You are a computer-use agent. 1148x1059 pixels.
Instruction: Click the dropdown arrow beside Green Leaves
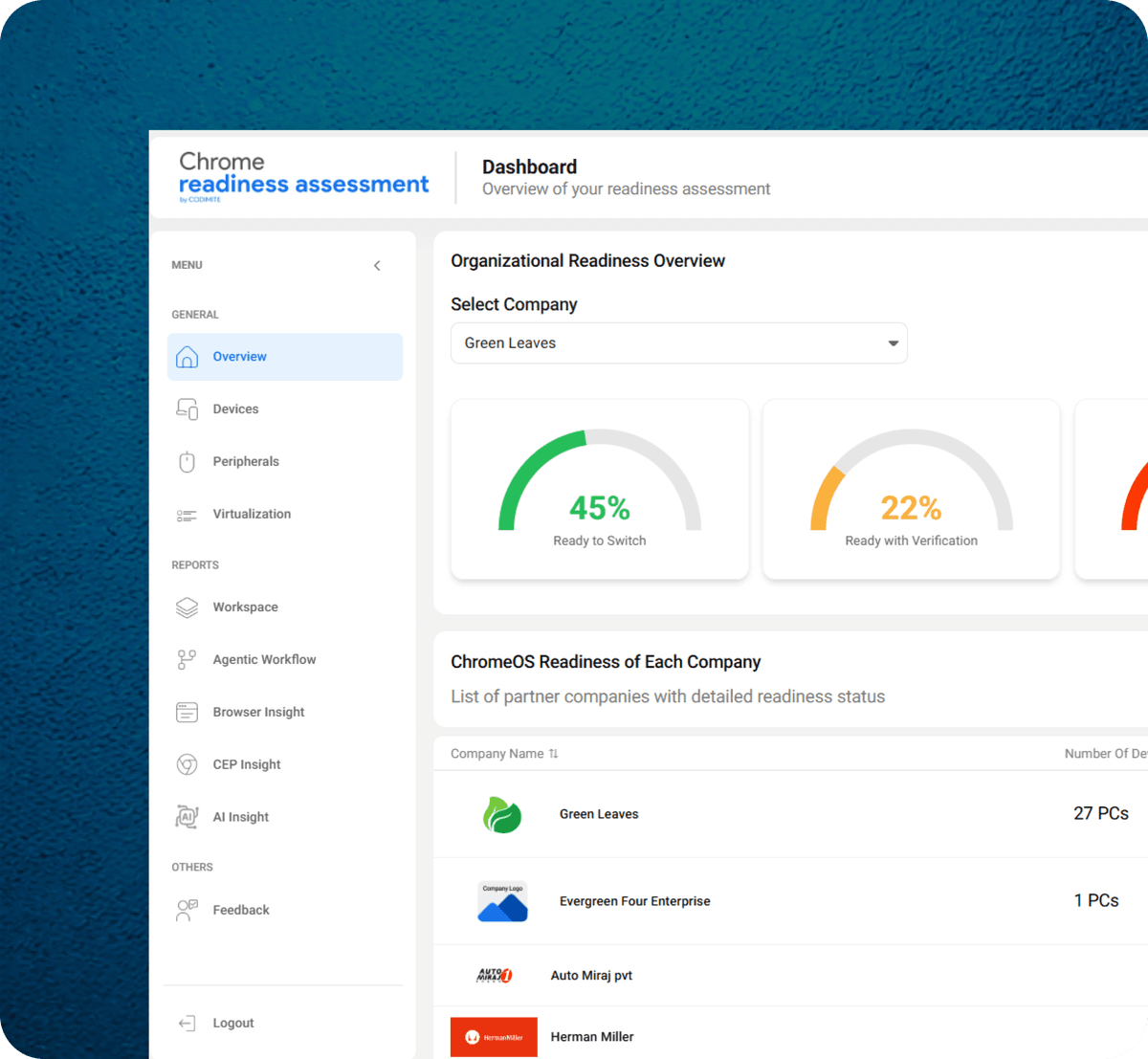tap(893, 343)
